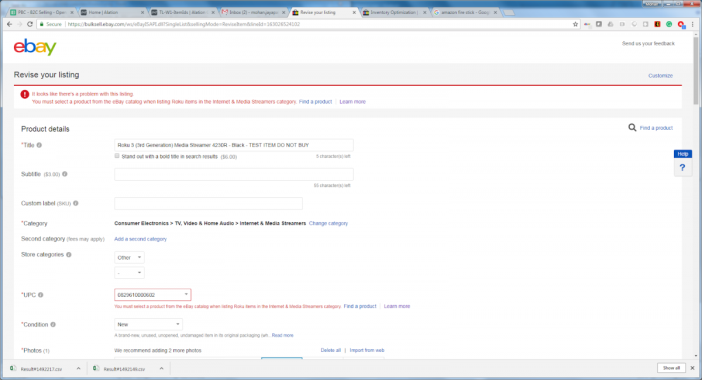Open UPC info icon
Screen dimensions: 702x380
pos(41,295)
